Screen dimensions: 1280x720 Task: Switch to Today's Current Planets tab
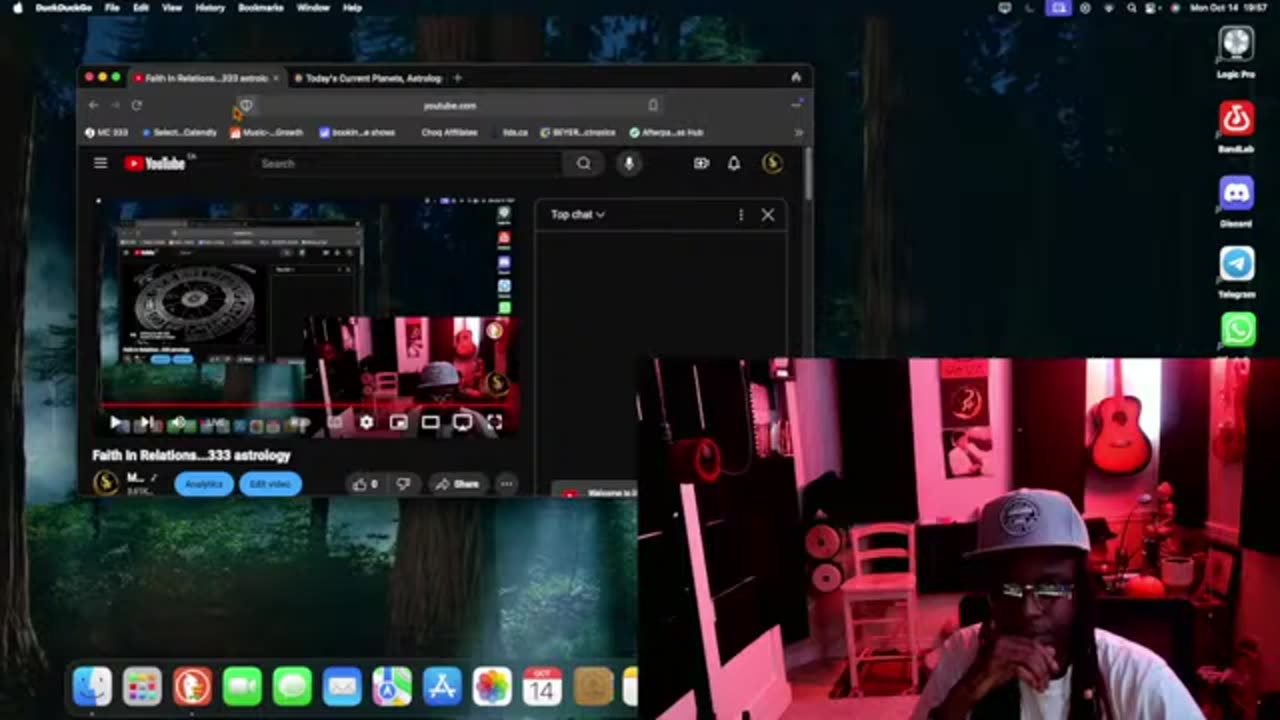tap(370, 77)
